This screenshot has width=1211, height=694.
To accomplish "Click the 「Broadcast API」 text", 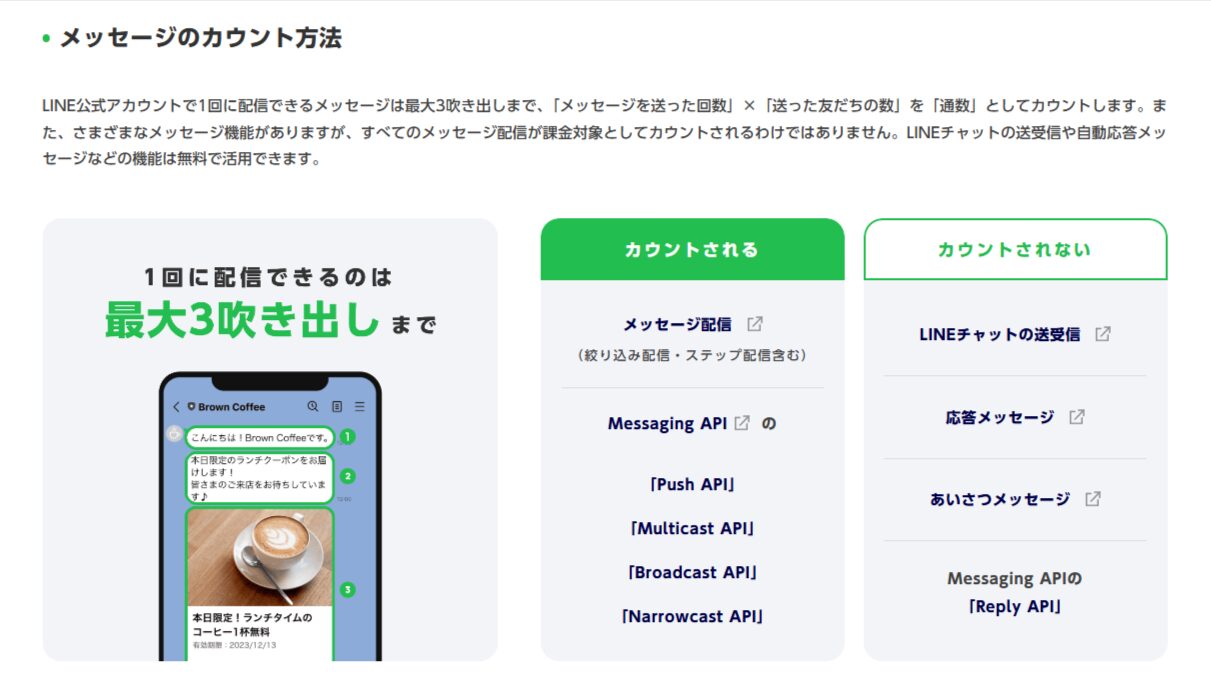I will (692, 572).
